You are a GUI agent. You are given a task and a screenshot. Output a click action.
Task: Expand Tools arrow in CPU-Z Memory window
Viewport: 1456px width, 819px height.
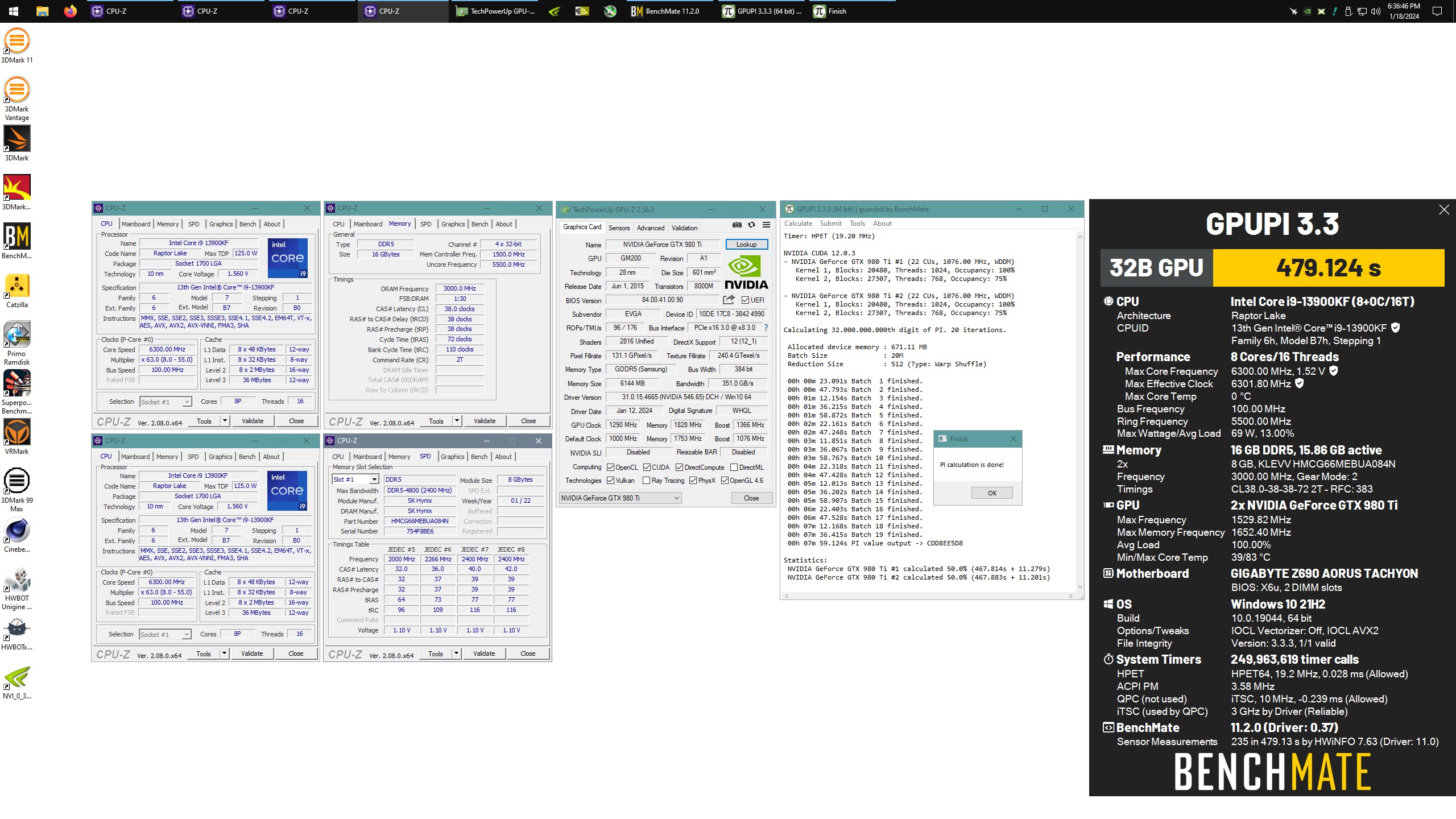coord(457,421)
